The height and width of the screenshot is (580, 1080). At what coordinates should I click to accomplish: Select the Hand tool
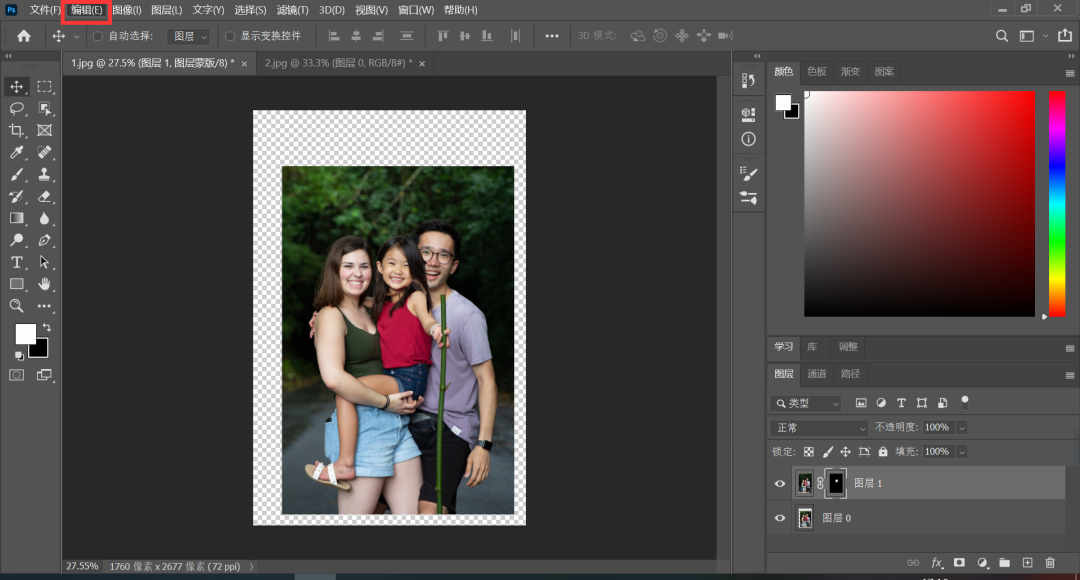(x=45, y=284)
